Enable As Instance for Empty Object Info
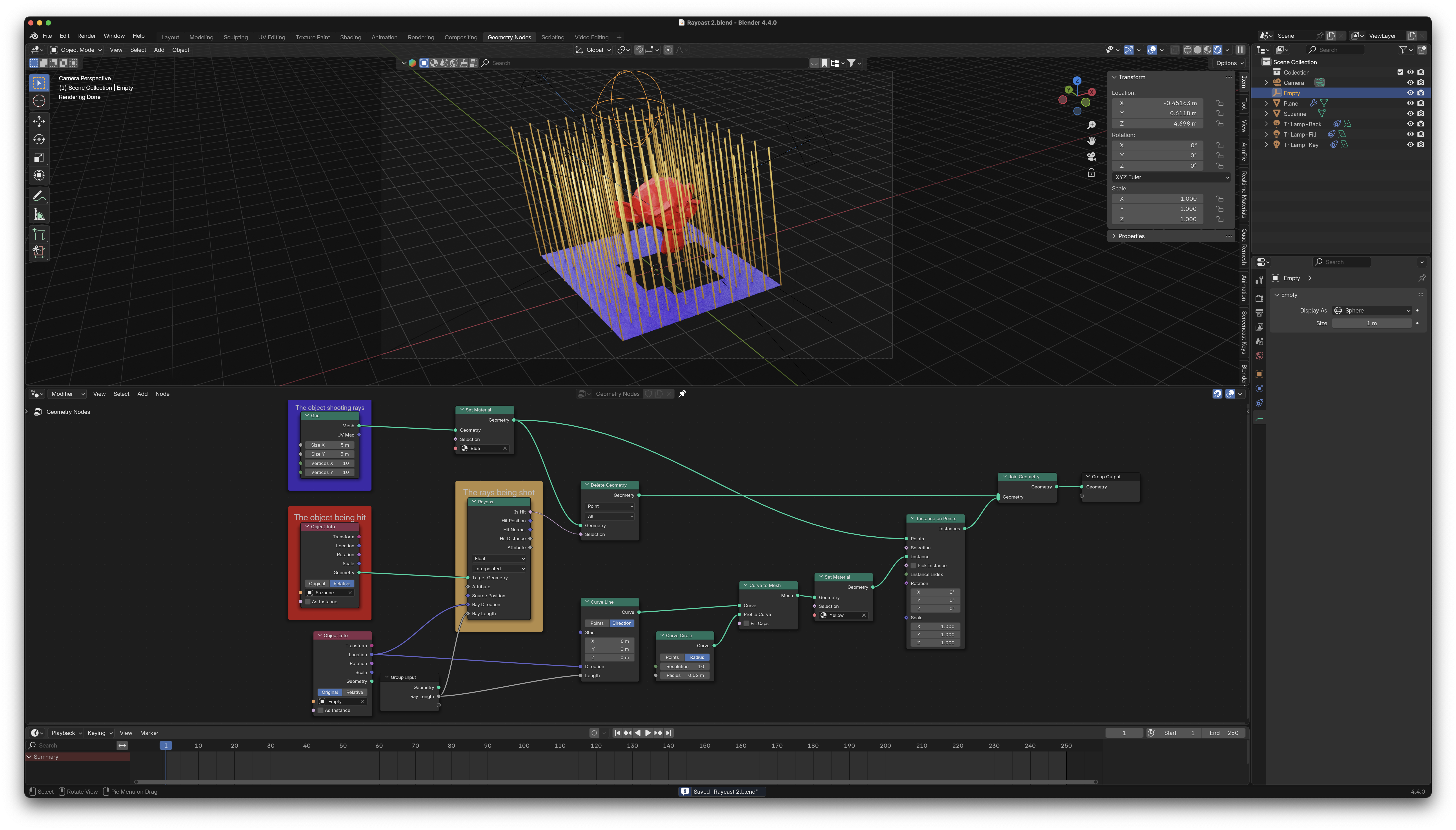Viewport: 1456px width, 830px height. pos(321,711)
